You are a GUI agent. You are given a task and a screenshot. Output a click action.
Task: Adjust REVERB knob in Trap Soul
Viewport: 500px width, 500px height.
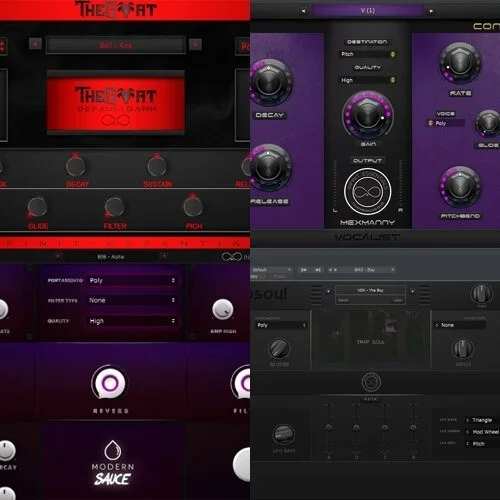(279, 349)
